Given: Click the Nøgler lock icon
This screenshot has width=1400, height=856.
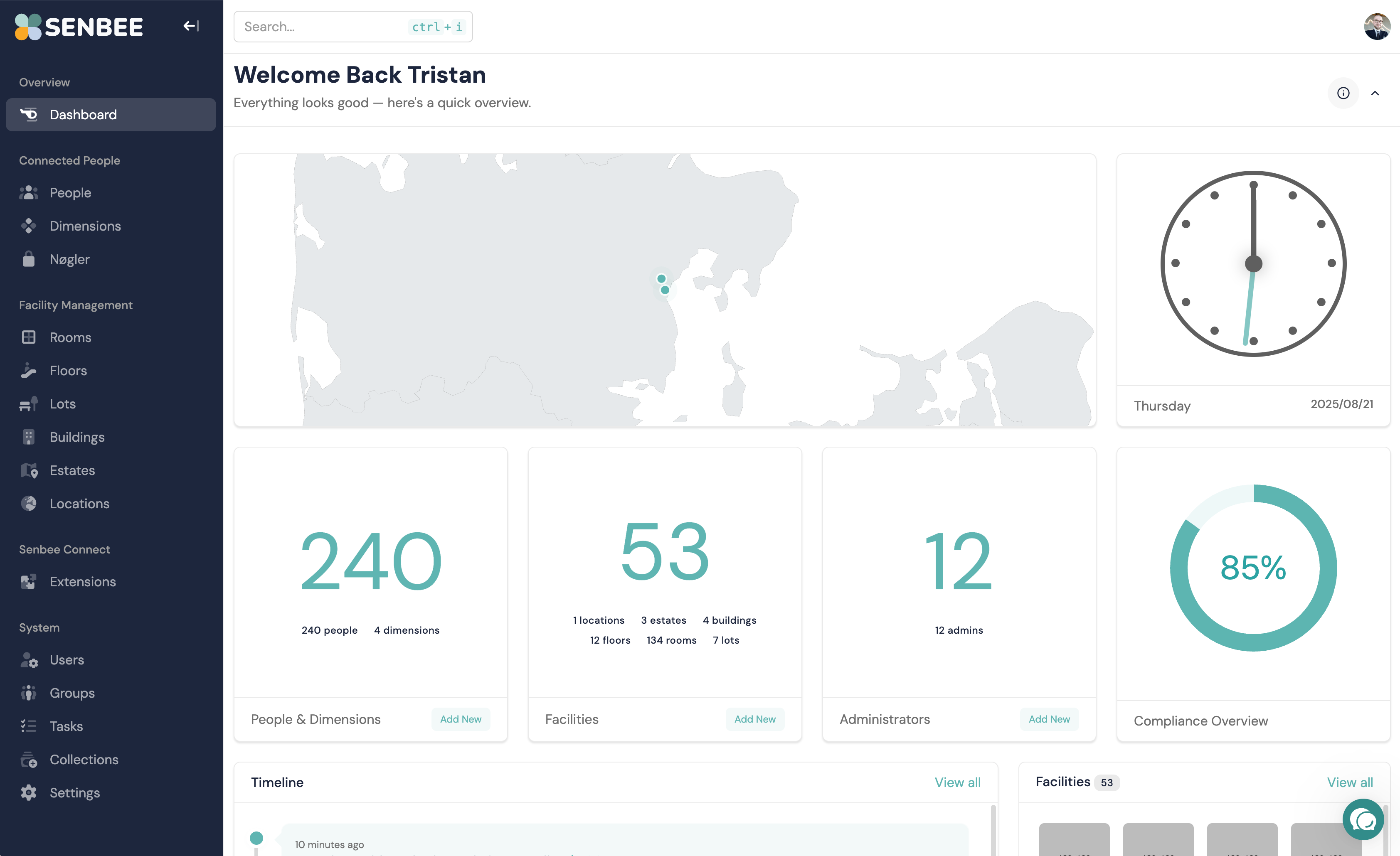Looking at the screenshot, I should point(28,260).
